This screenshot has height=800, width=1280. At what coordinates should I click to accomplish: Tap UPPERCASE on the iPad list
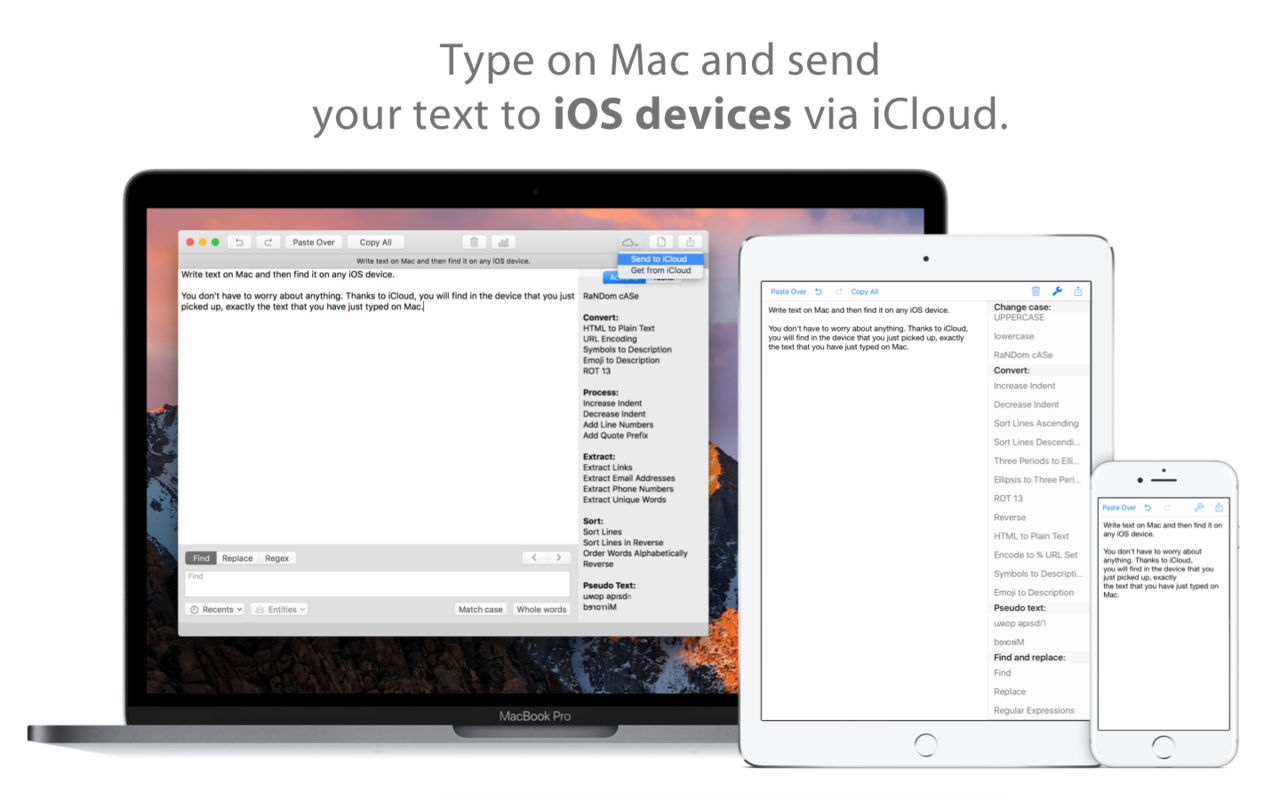[1019, 317]
